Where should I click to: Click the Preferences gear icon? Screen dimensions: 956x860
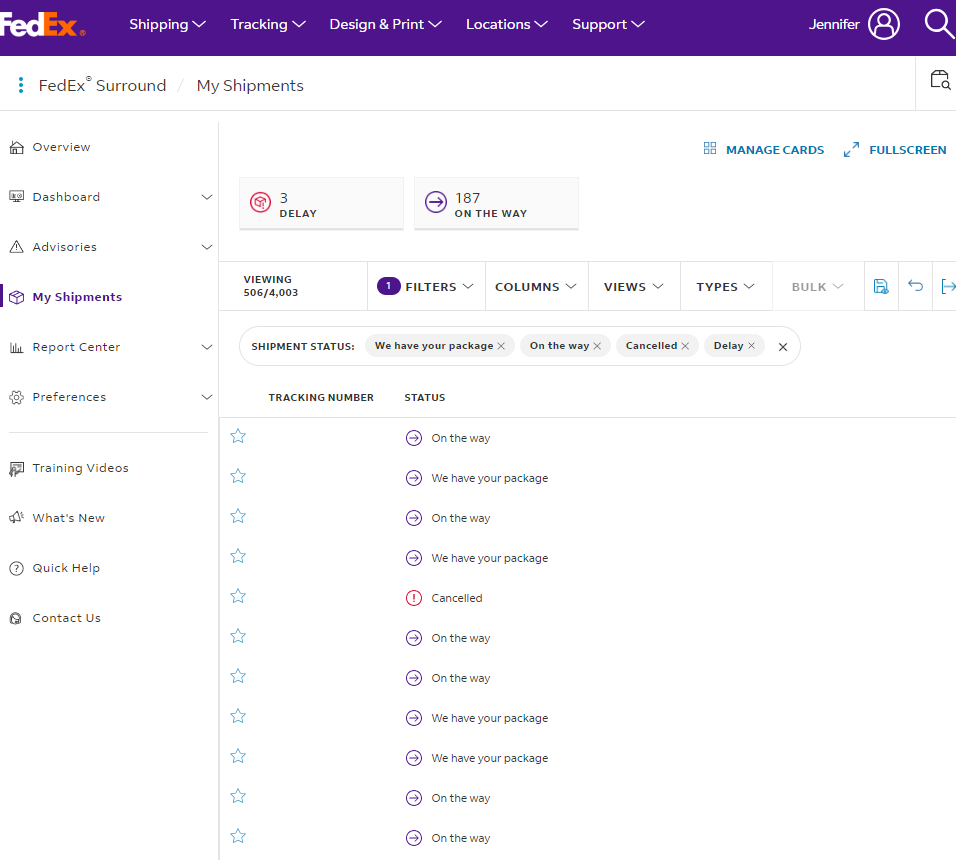click(x=16, y=397)
